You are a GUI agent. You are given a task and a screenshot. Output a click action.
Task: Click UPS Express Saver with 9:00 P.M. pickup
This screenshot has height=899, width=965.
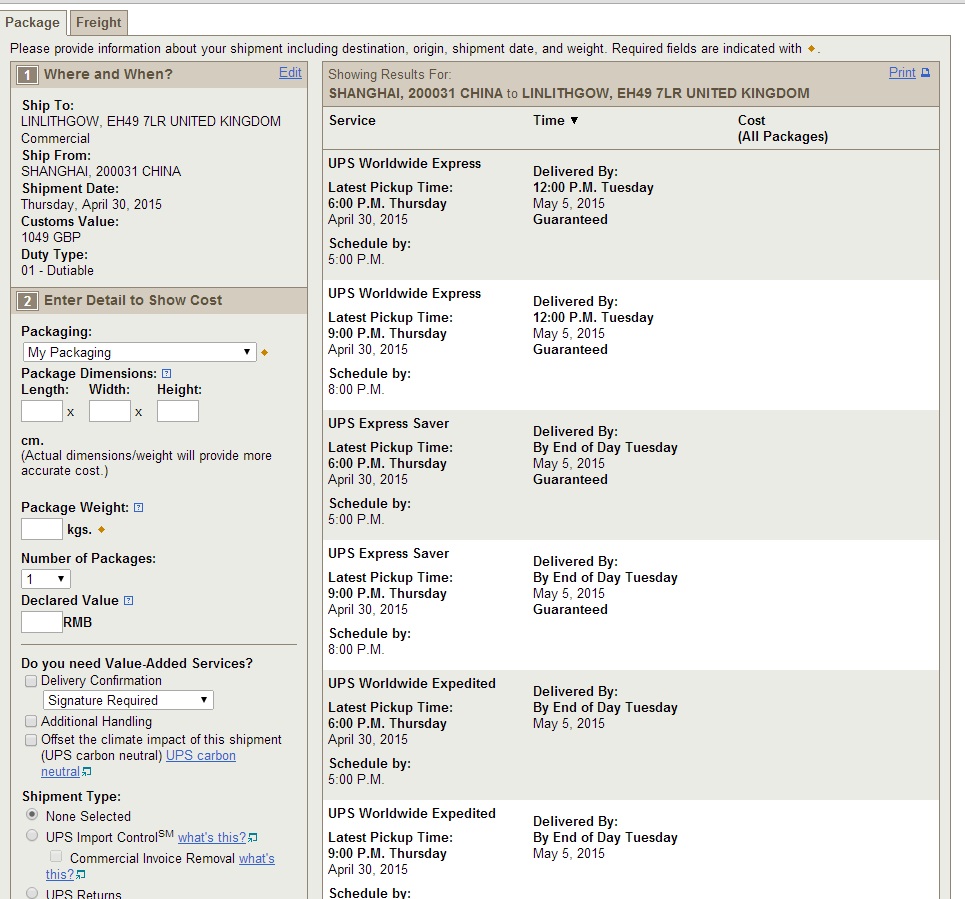[388, 554]
